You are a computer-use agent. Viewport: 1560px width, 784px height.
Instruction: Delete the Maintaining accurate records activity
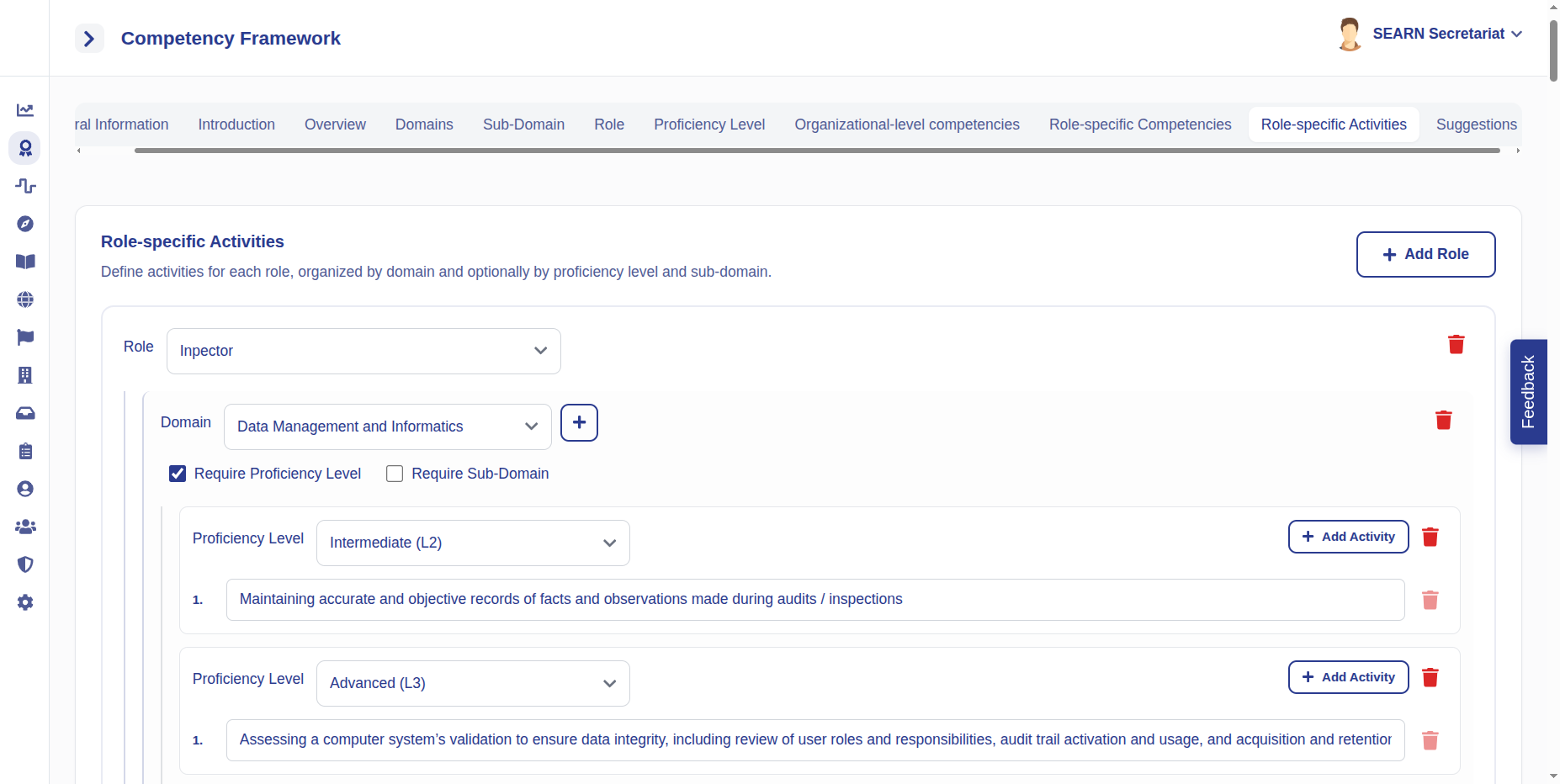(x=1430, y=600)
